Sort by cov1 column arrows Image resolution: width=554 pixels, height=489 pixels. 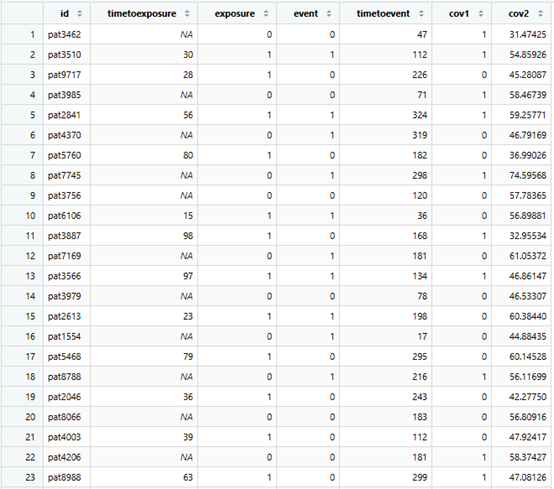click(481, 14)
